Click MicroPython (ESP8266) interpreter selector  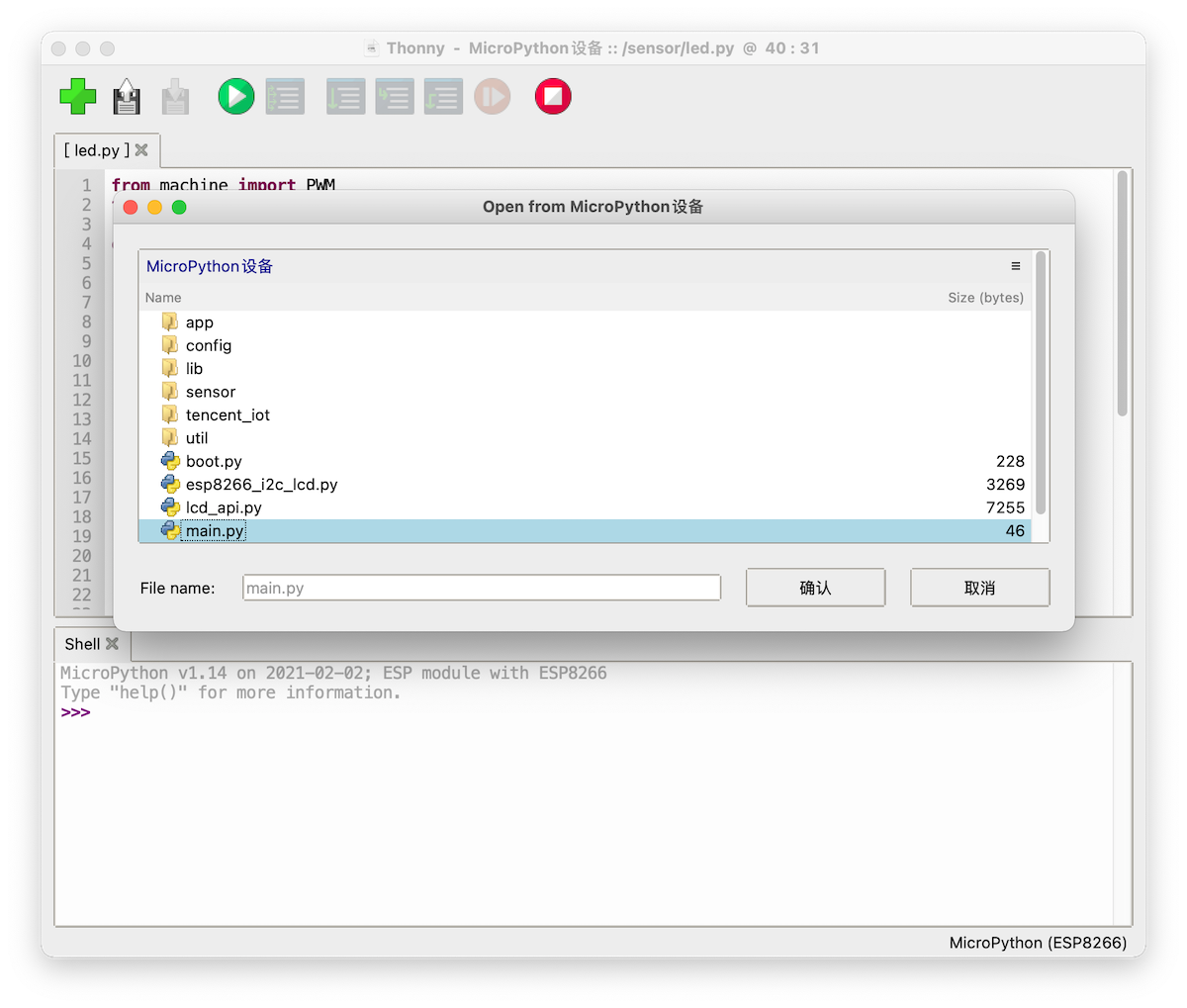pyautogui.click(x=1037, y=943)
